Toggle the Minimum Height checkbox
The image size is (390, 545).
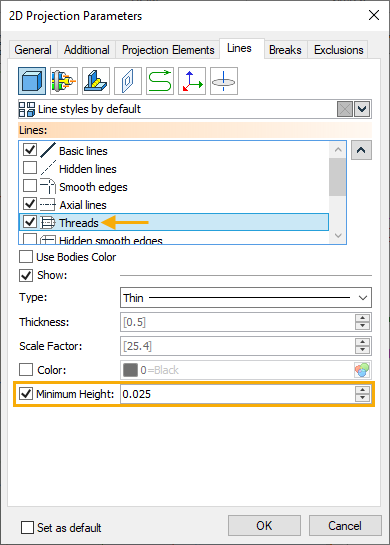[26, 394]
